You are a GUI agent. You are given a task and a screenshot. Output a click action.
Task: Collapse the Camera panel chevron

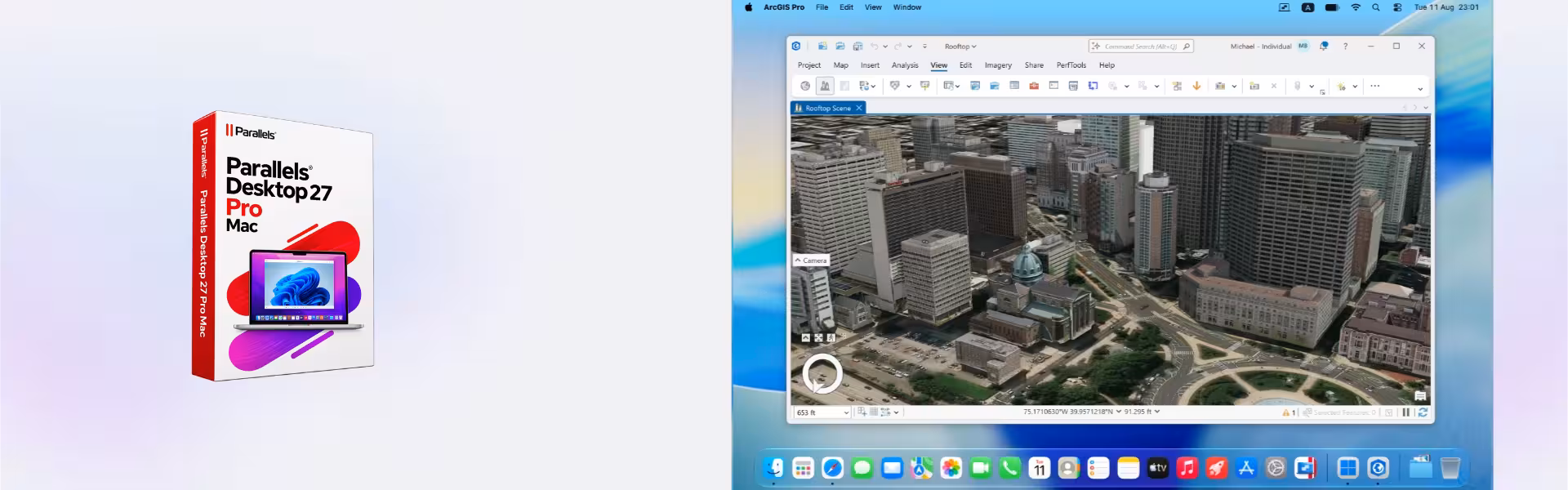(798, 261)
